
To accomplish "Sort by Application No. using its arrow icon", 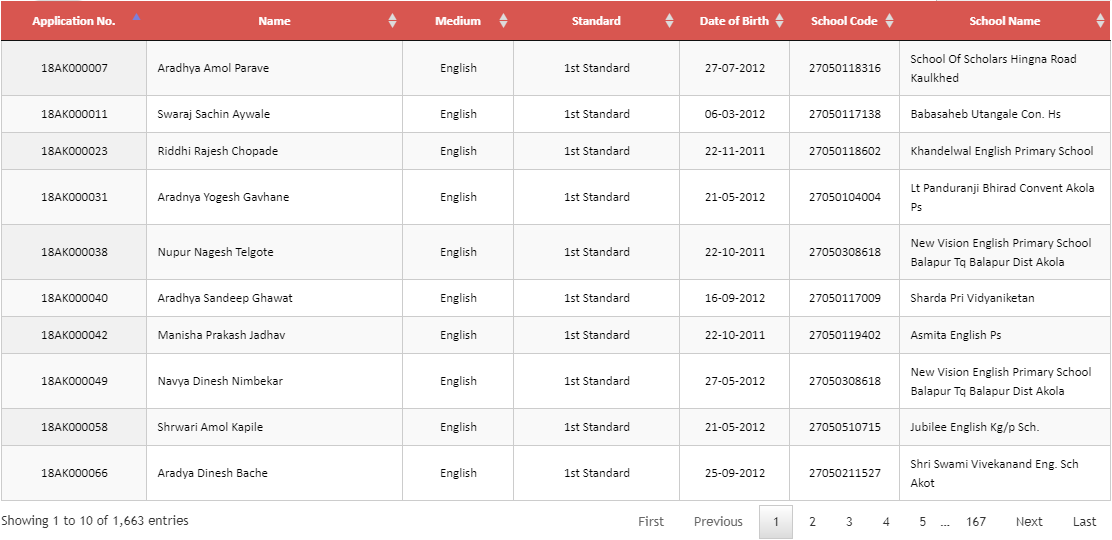I will pyautogui.click(x=137, y=16).
